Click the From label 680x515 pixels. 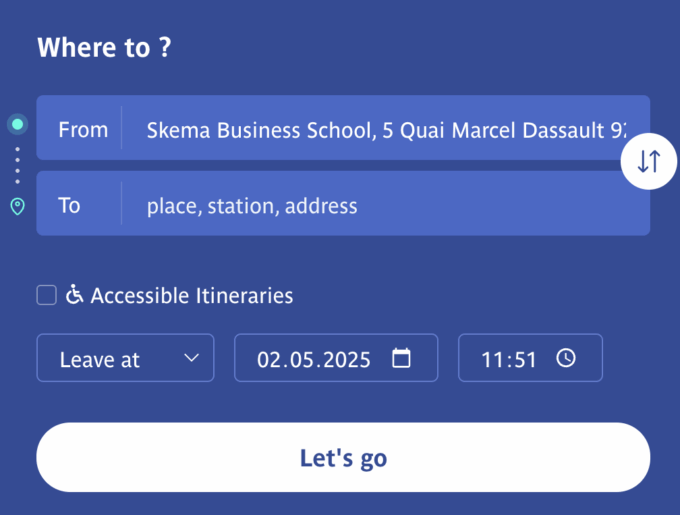click(x=83, y=129)
